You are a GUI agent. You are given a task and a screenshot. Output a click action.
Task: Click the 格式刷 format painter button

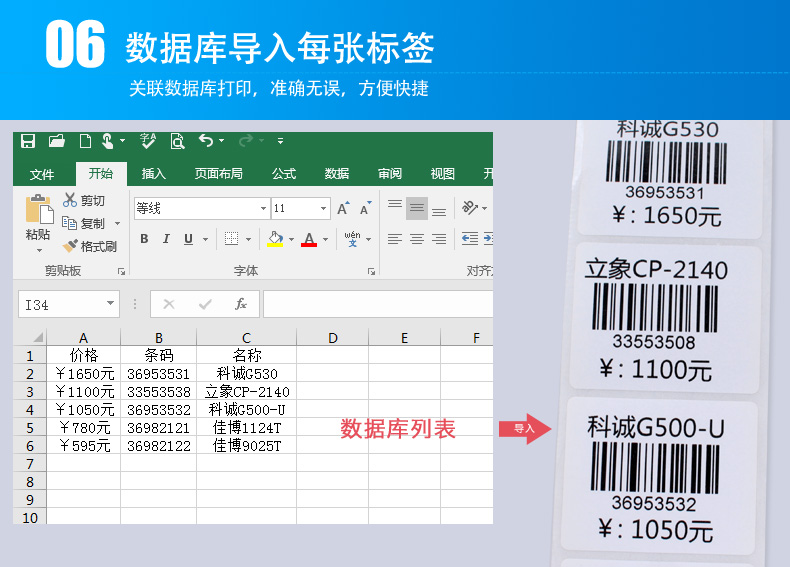point(90,246)
